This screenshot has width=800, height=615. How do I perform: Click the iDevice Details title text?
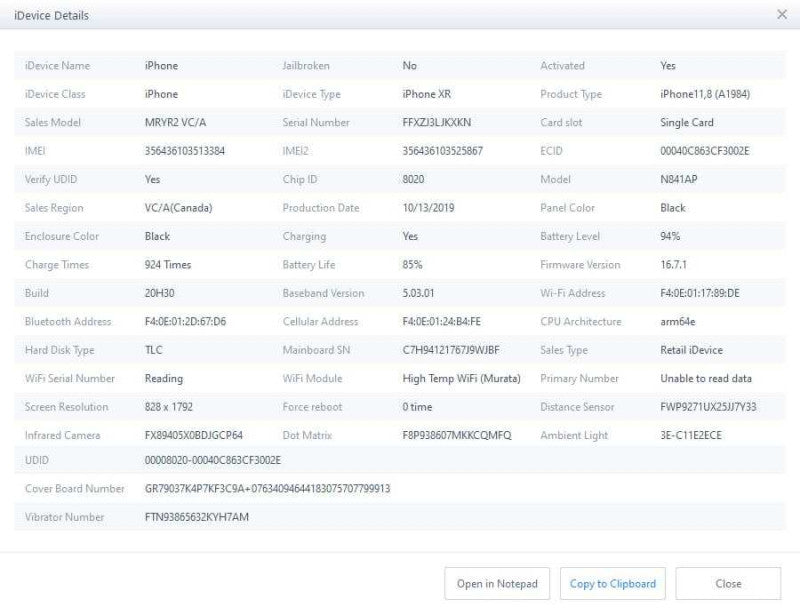52,15
